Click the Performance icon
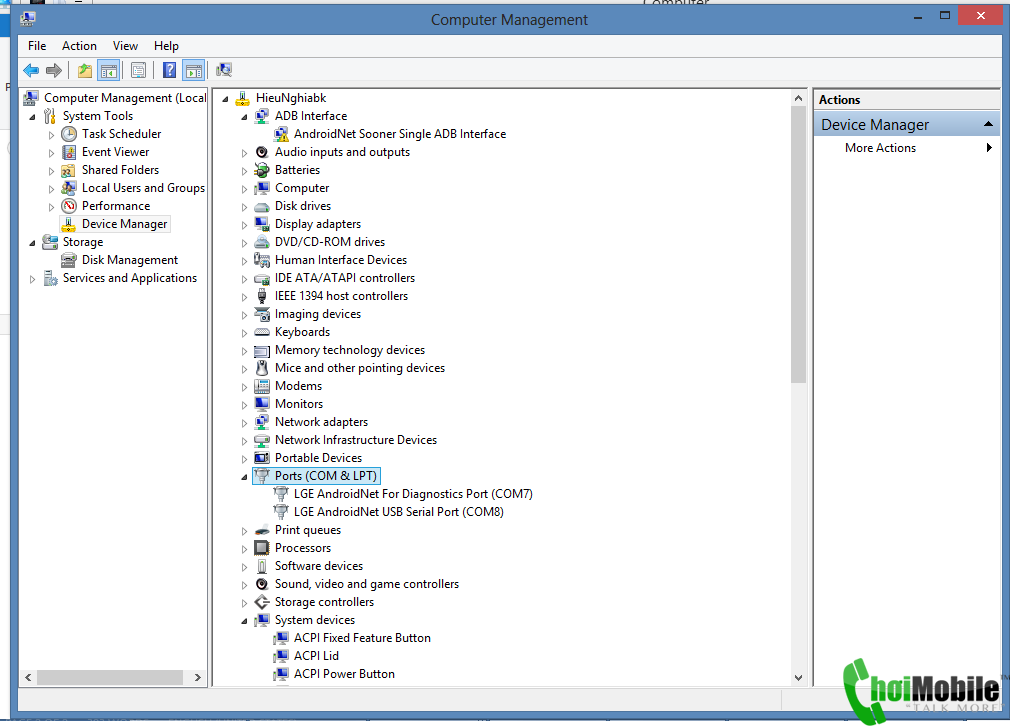The width and height of the screenshot is (1010, 726). point(69,206)
